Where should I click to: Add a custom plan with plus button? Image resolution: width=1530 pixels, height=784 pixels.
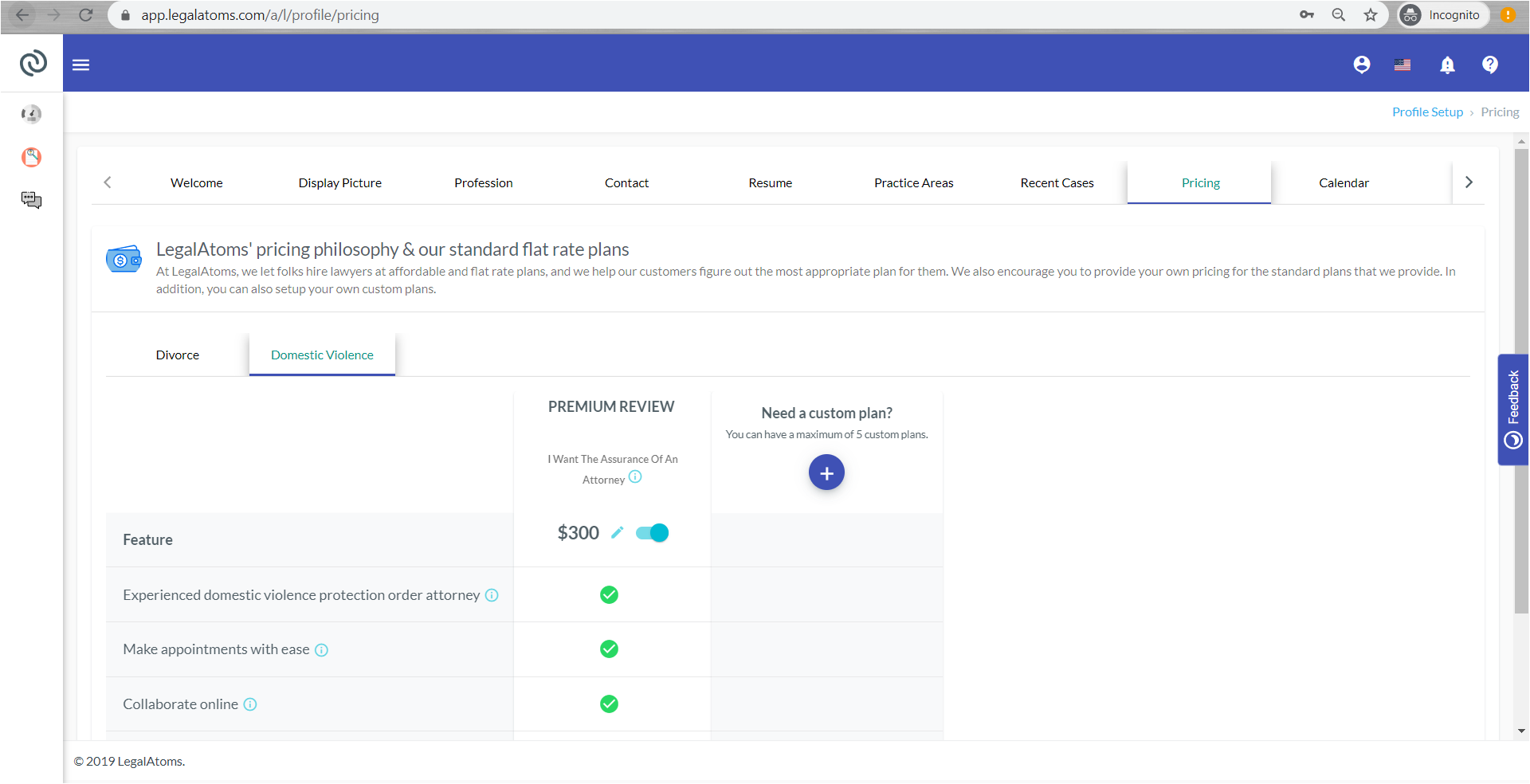(826, 473)
